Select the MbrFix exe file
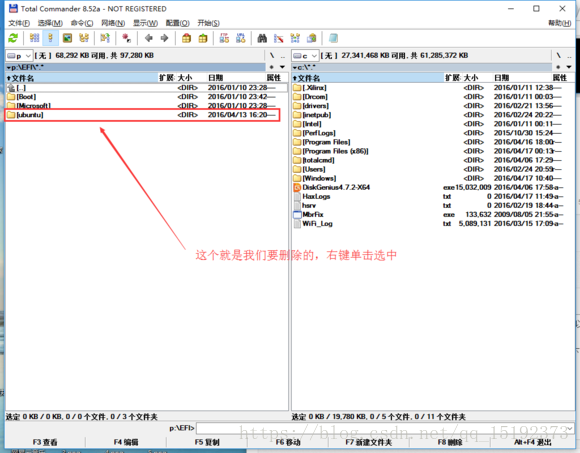Image resolution: width=580 pixels, height=453 pixels. click(x=433, y=214)
